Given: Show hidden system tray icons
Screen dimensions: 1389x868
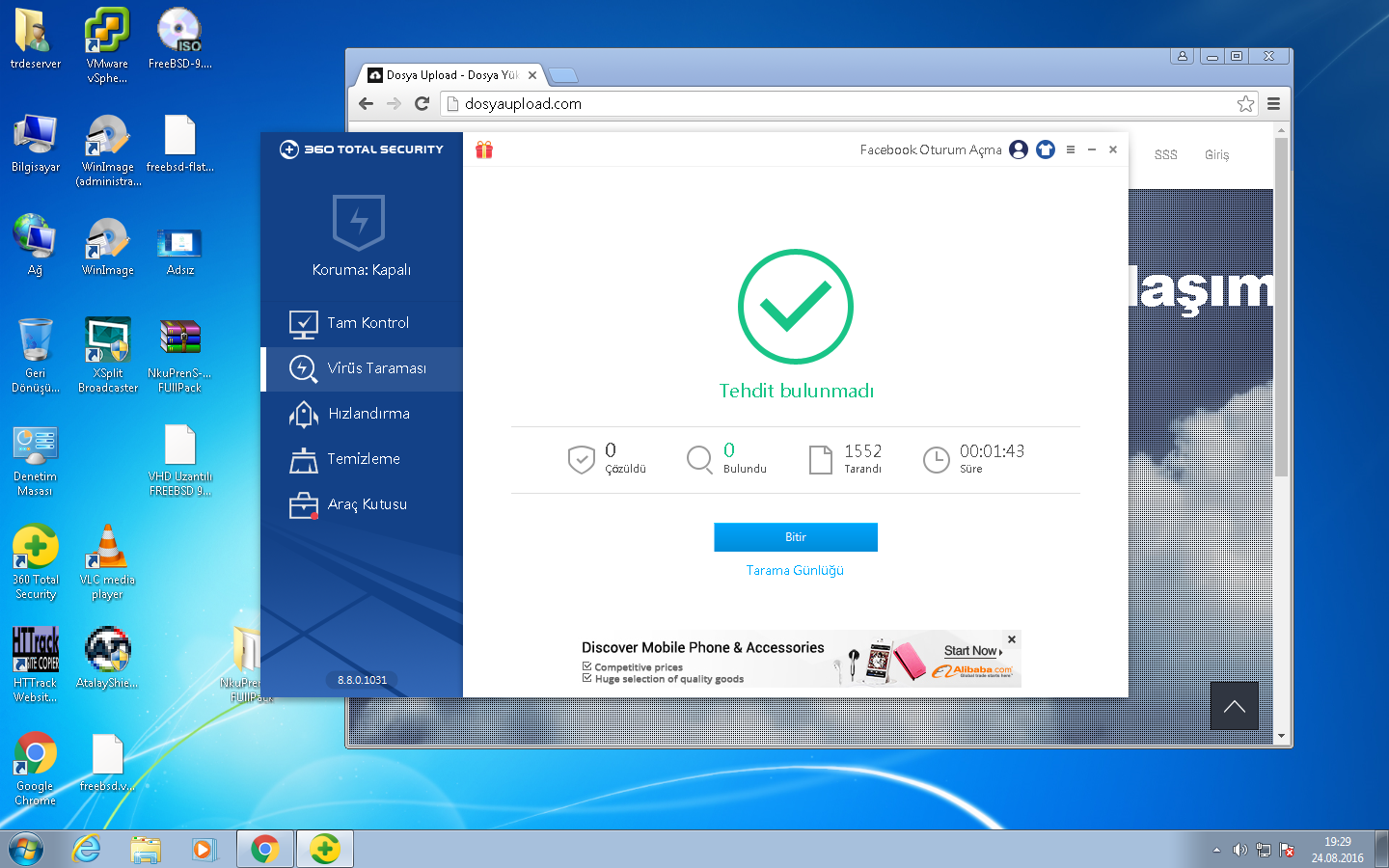Looking at the screenshot, I should coord(1216,850).
